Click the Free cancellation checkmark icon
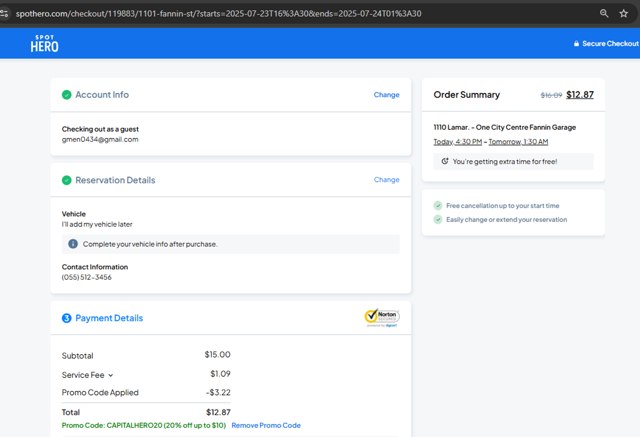This screenshot has width=640, height=437. coord(438,205)
